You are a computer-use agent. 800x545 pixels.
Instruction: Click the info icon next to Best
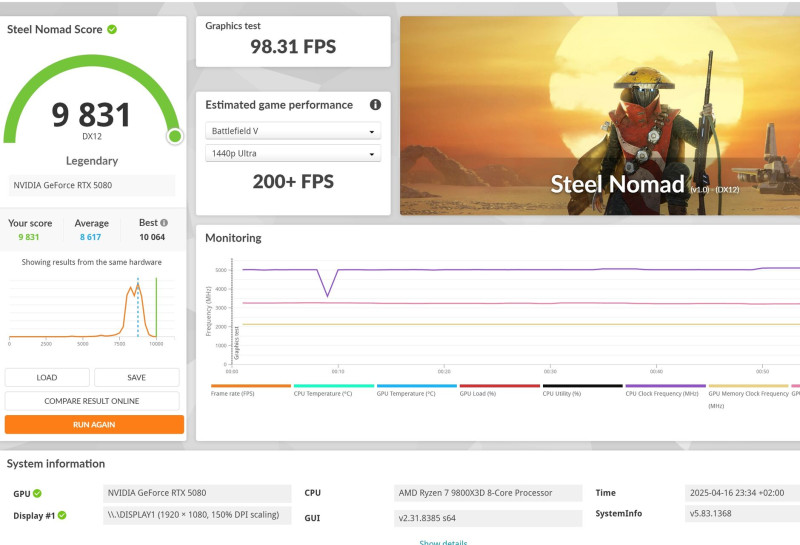(164, 223)
